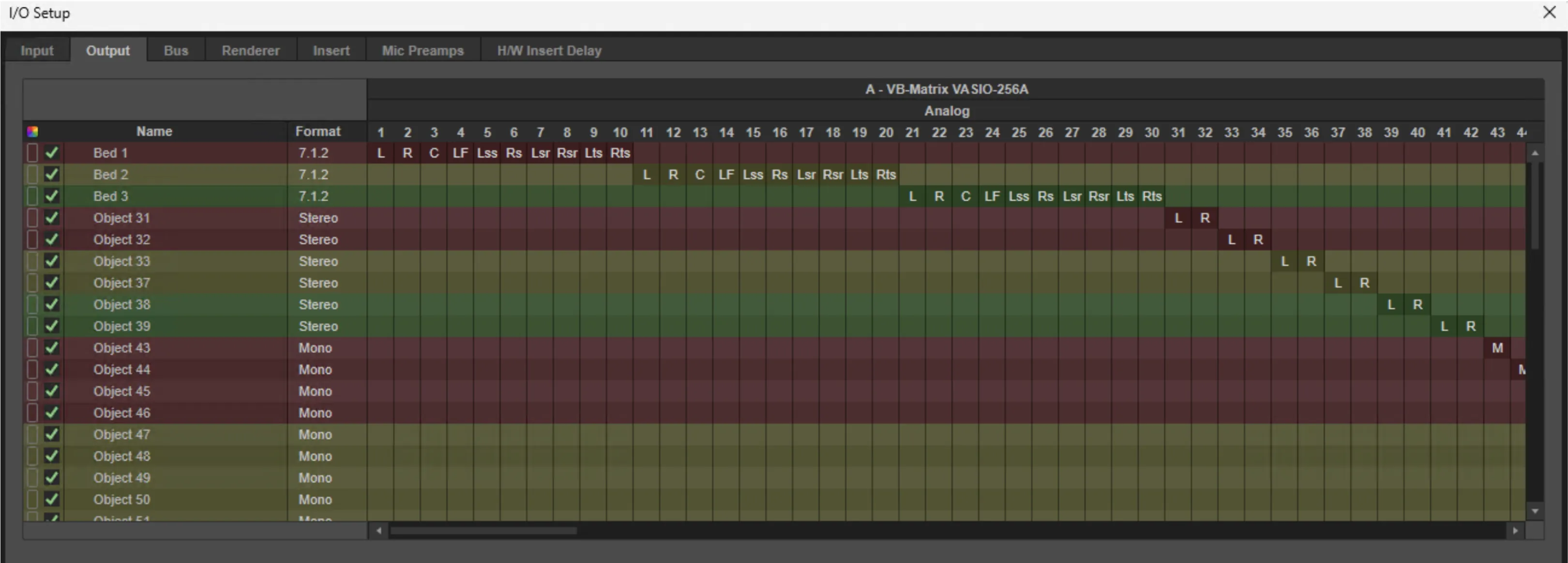The width and height of the screenshot is (1568, 563).
Task: Expand the Object 46 path row
Action: pos(33,413)
